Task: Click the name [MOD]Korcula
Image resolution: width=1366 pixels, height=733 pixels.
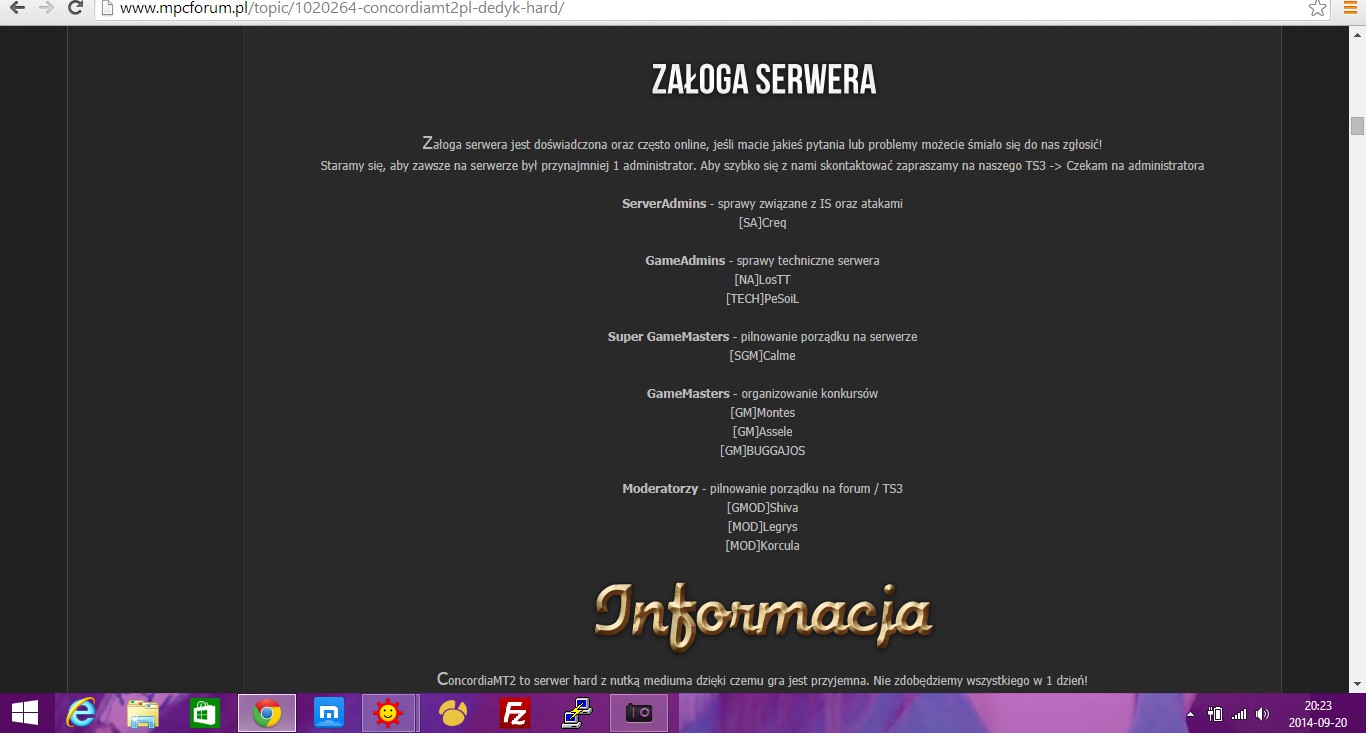Action: pos(763,546)
